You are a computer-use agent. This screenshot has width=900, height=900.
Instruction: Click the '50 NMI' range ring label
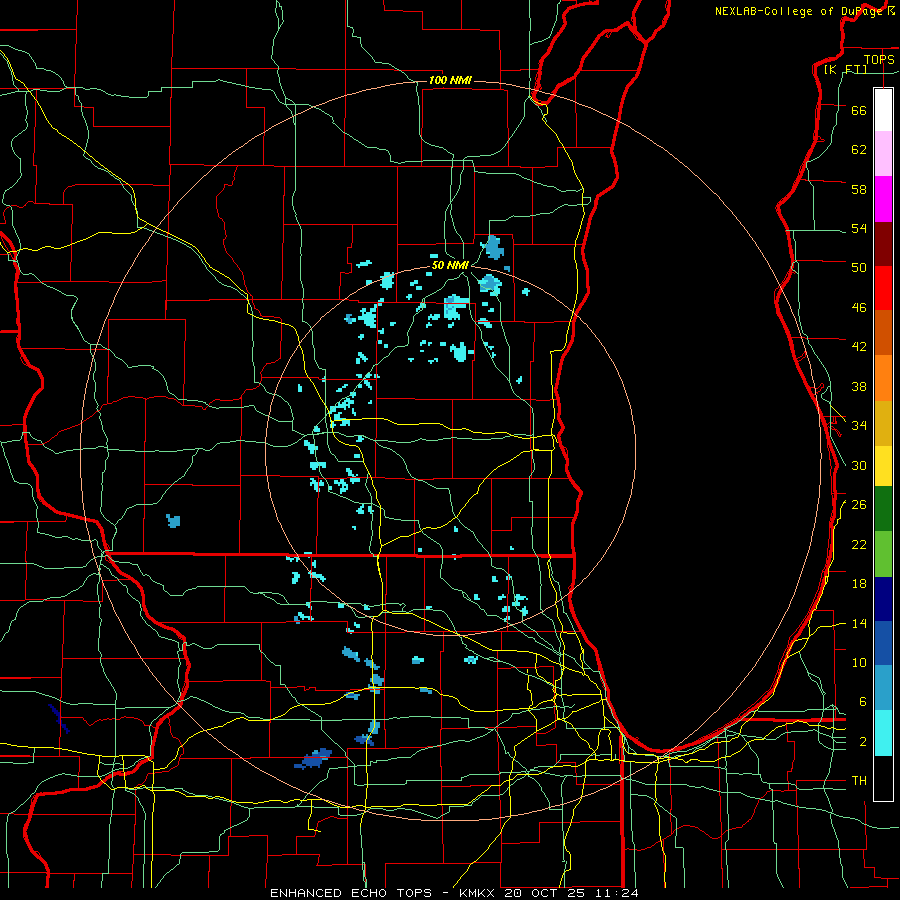click(451, 265)
